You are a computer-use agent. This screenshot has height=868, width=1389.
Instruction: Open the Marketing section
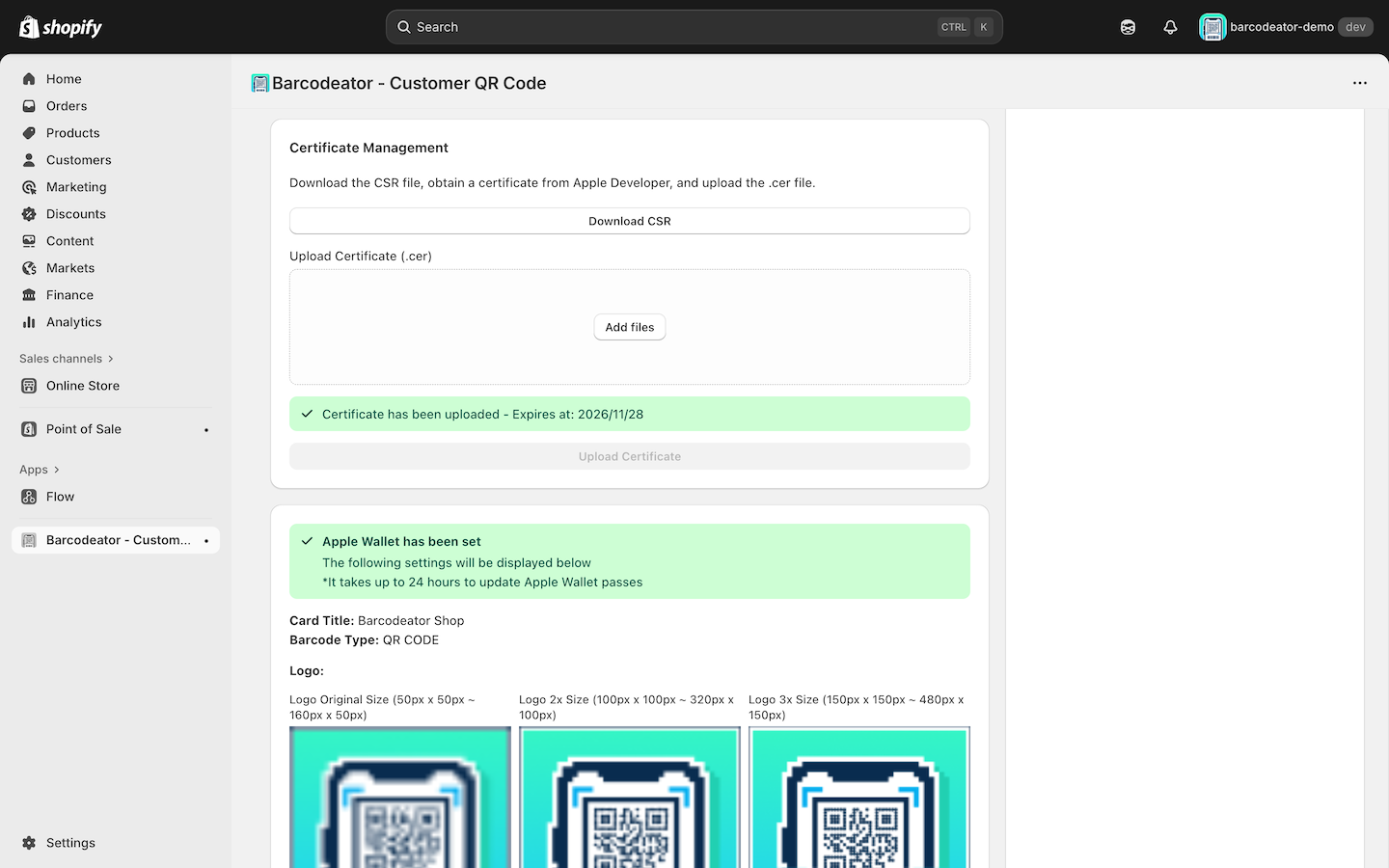click(x=74, y=187)
